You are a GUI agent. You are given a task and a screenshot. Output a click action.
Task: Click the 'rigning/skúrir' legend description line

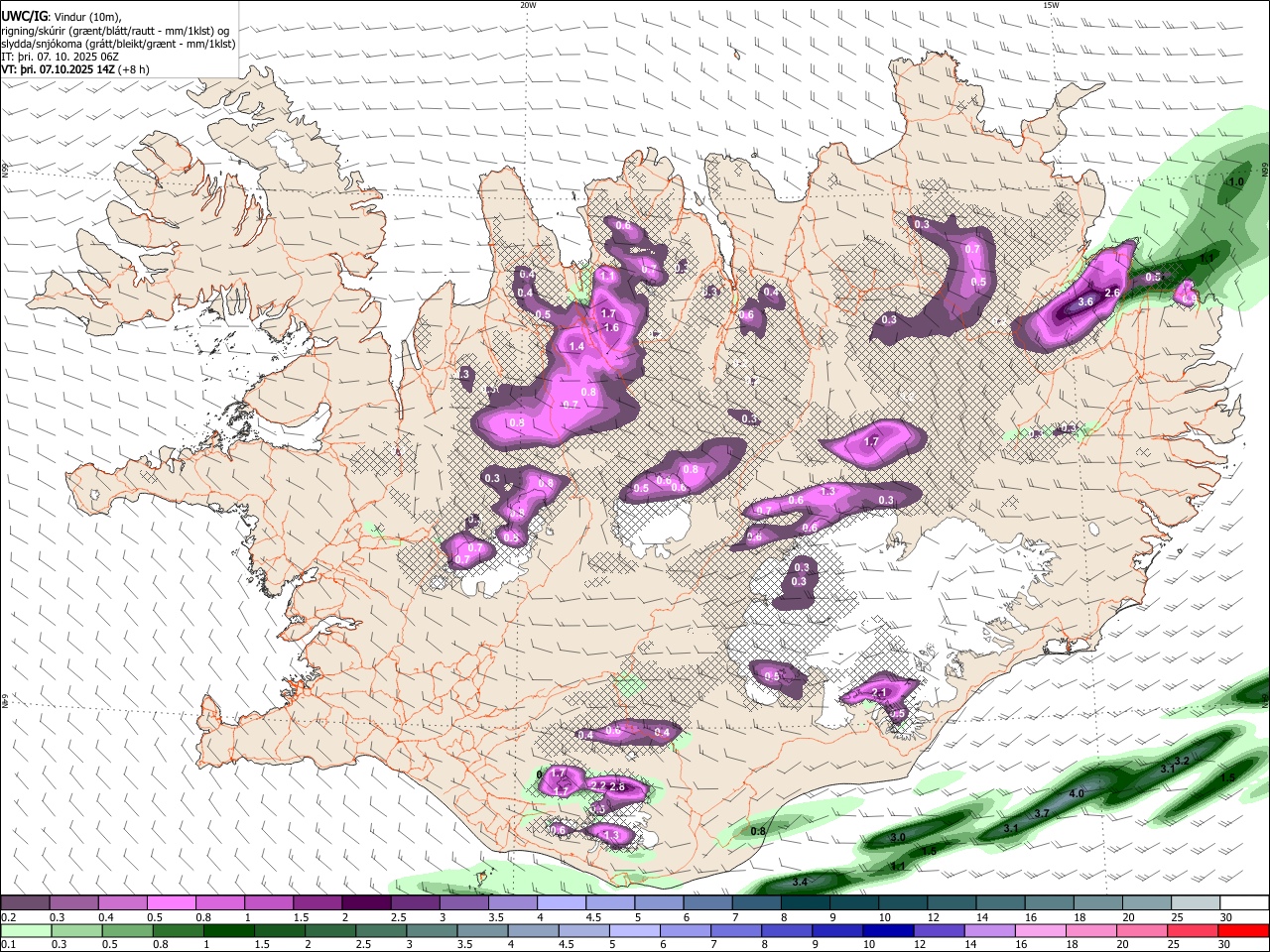(114, 30)
